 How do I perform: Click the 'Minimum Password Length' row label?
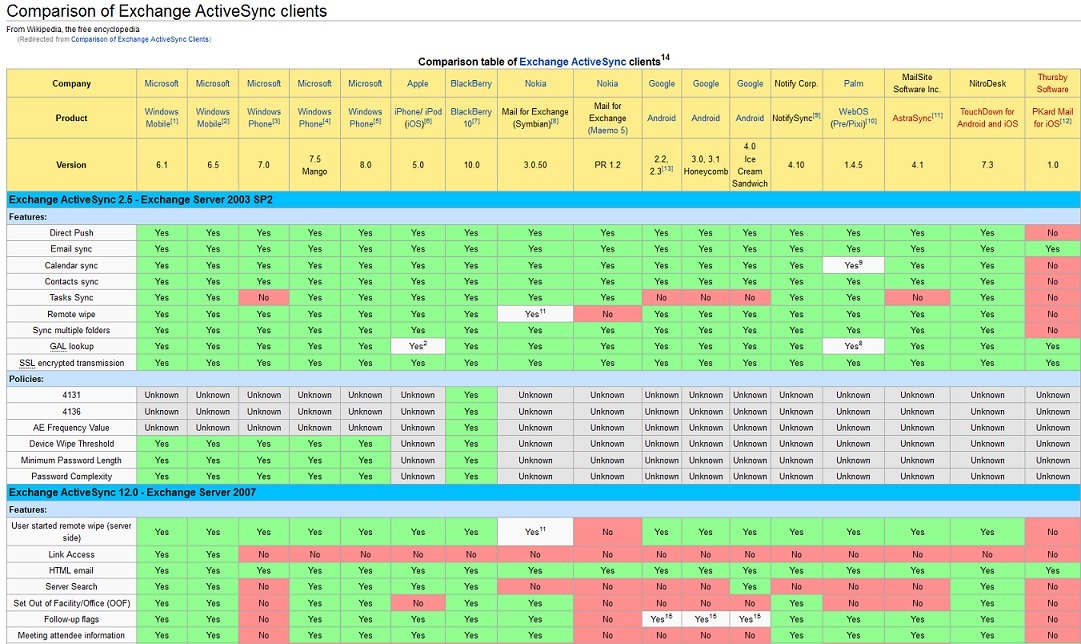coord(72,460)
